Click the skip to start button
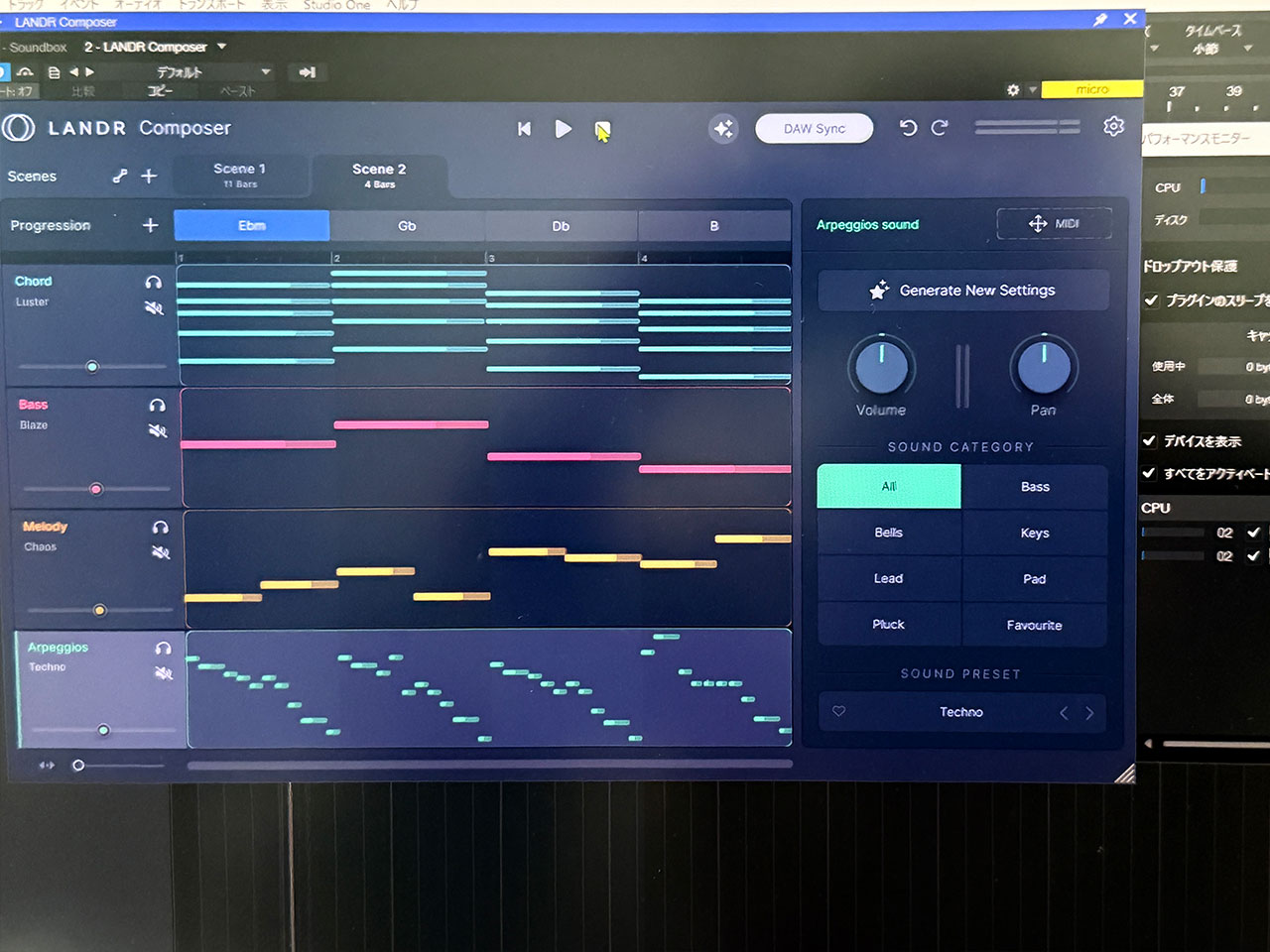This screenshot has height=952, width=1270. (524, 129)
